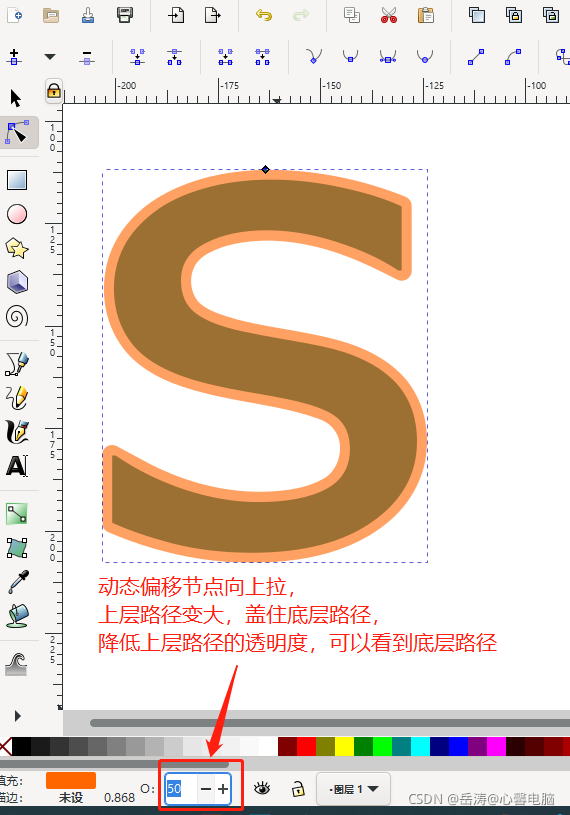Select the Rectangle tool

coord(17,180)
